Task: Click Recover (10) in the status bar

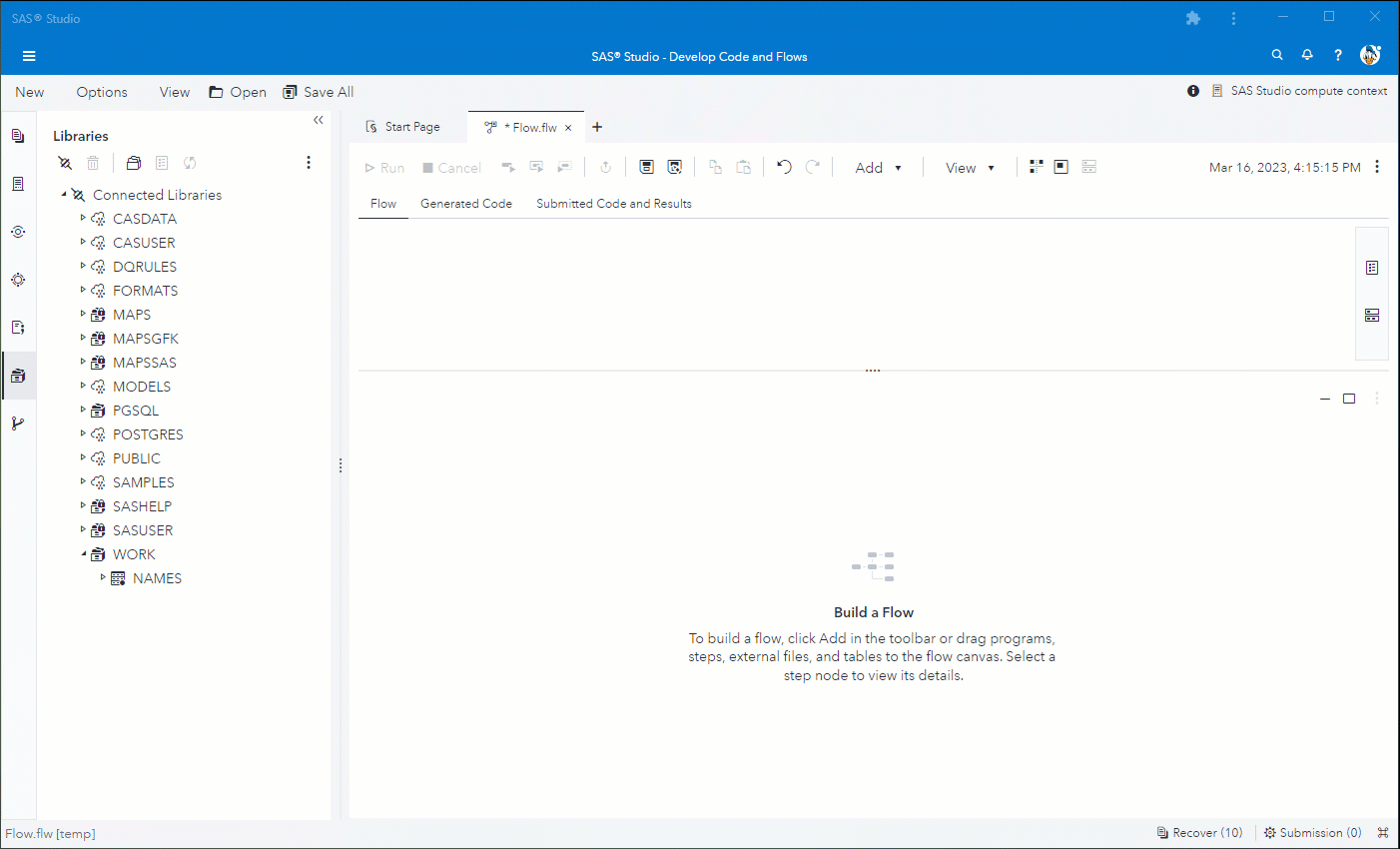Action: click(1200, 833)
